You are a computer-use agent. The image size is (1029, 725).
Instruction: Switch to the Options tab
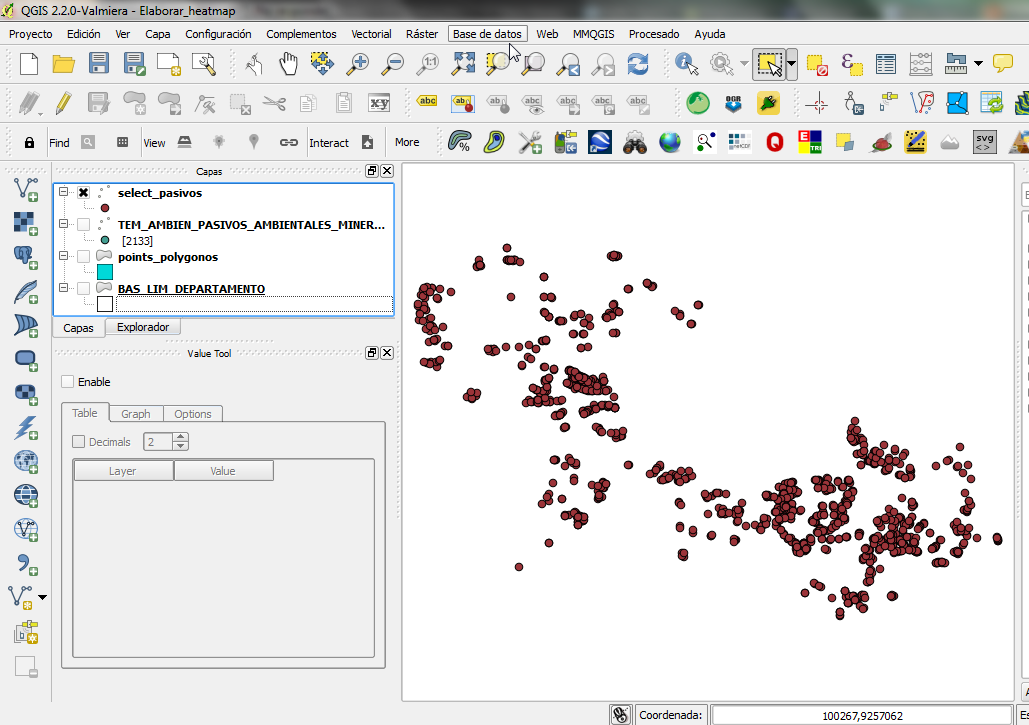[192, 413]
